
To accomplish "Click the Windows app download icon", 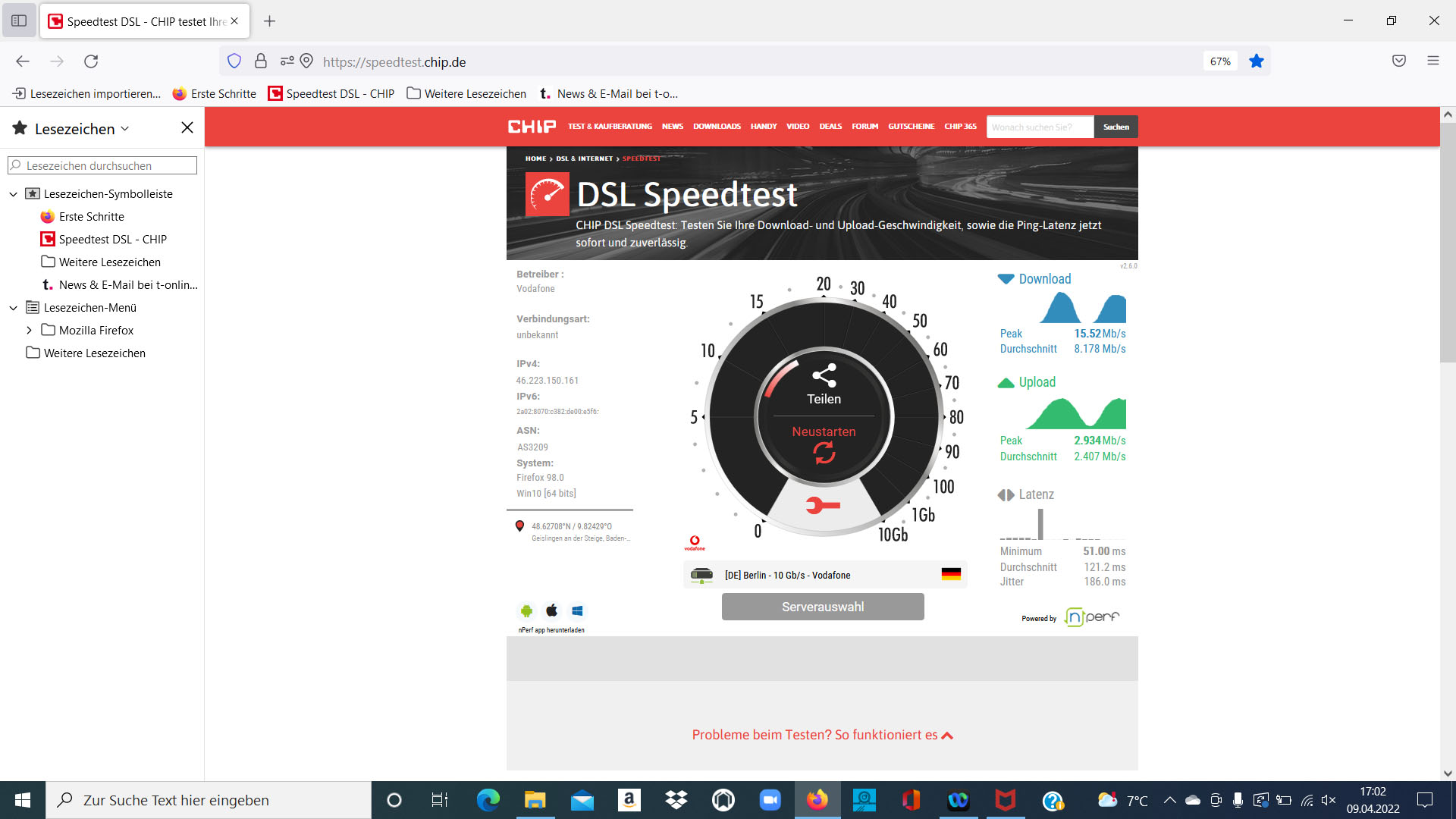I will click(577, 610).
